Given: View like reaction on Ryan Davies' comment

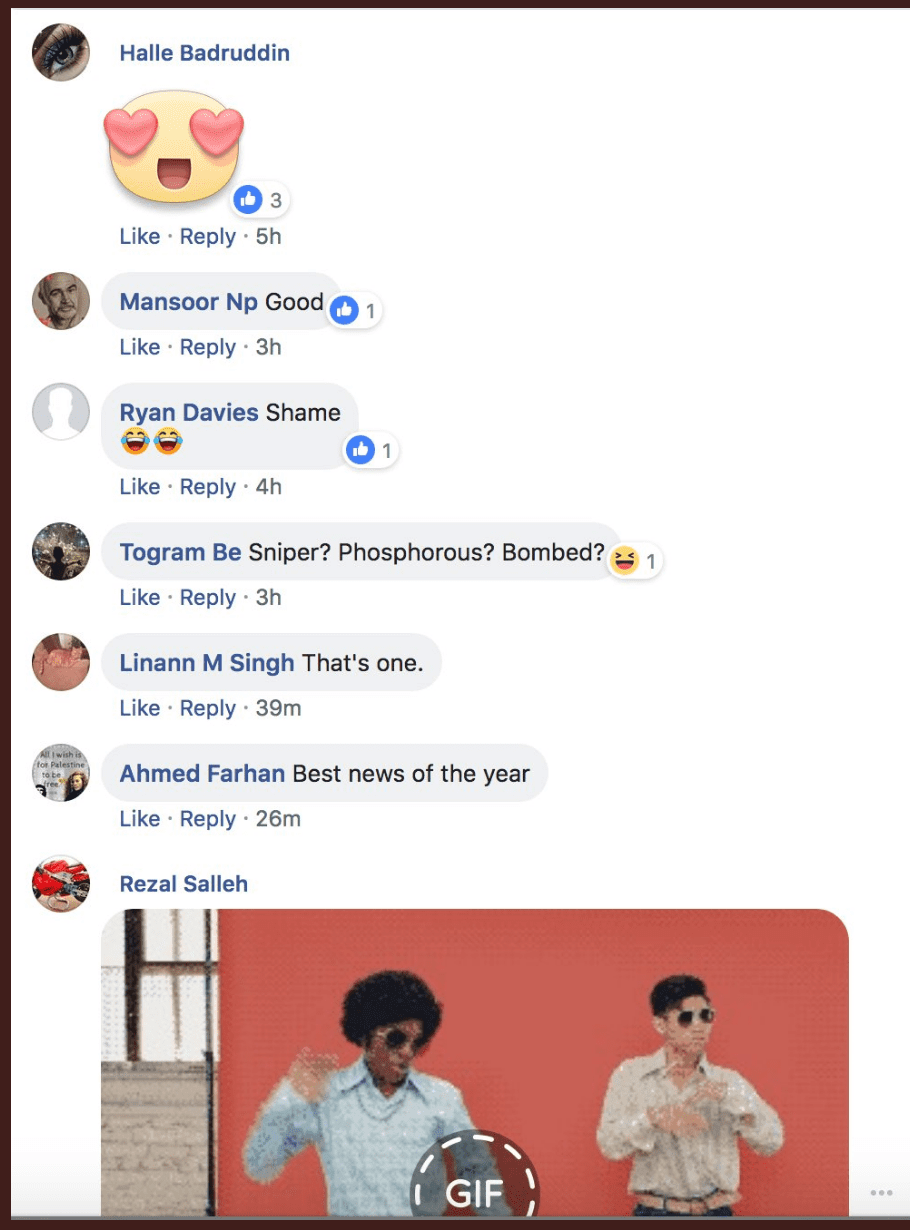Looking at the screenshot, I should [x=371, y=451].
